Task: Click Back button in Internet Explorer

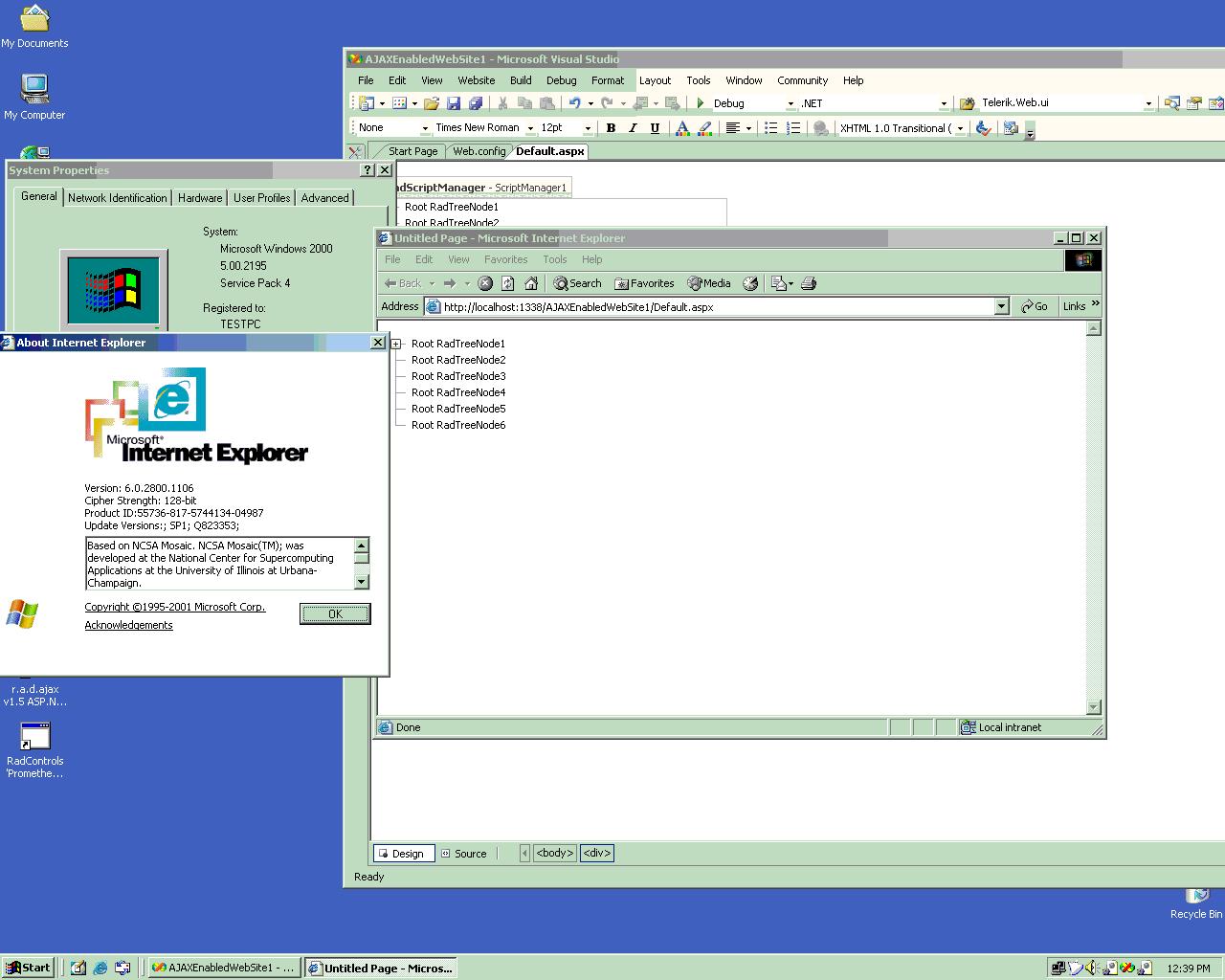Action: [403, 283]
